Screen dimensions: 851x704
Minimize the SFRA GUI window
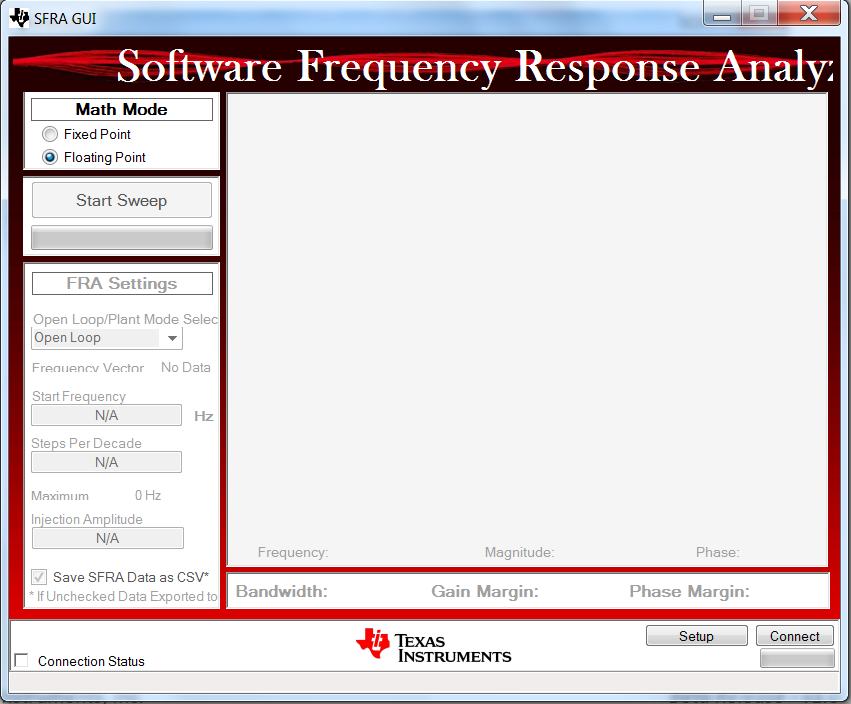(721, 14)
